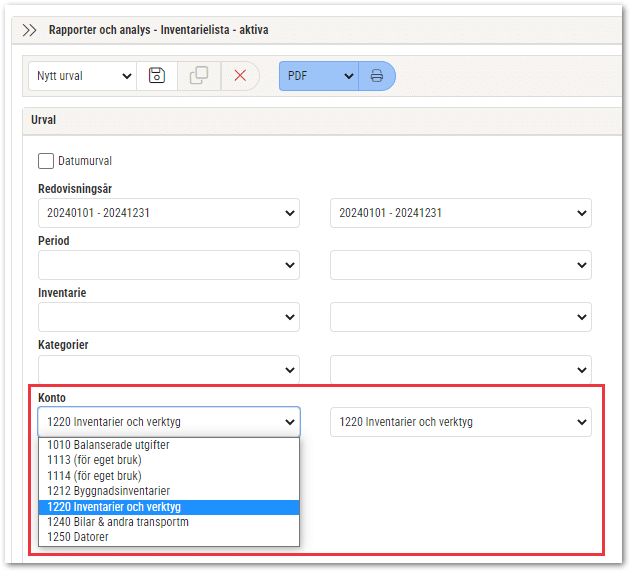Open the first Period dropdown
This screenshot has height=572, width=631.
169,265
